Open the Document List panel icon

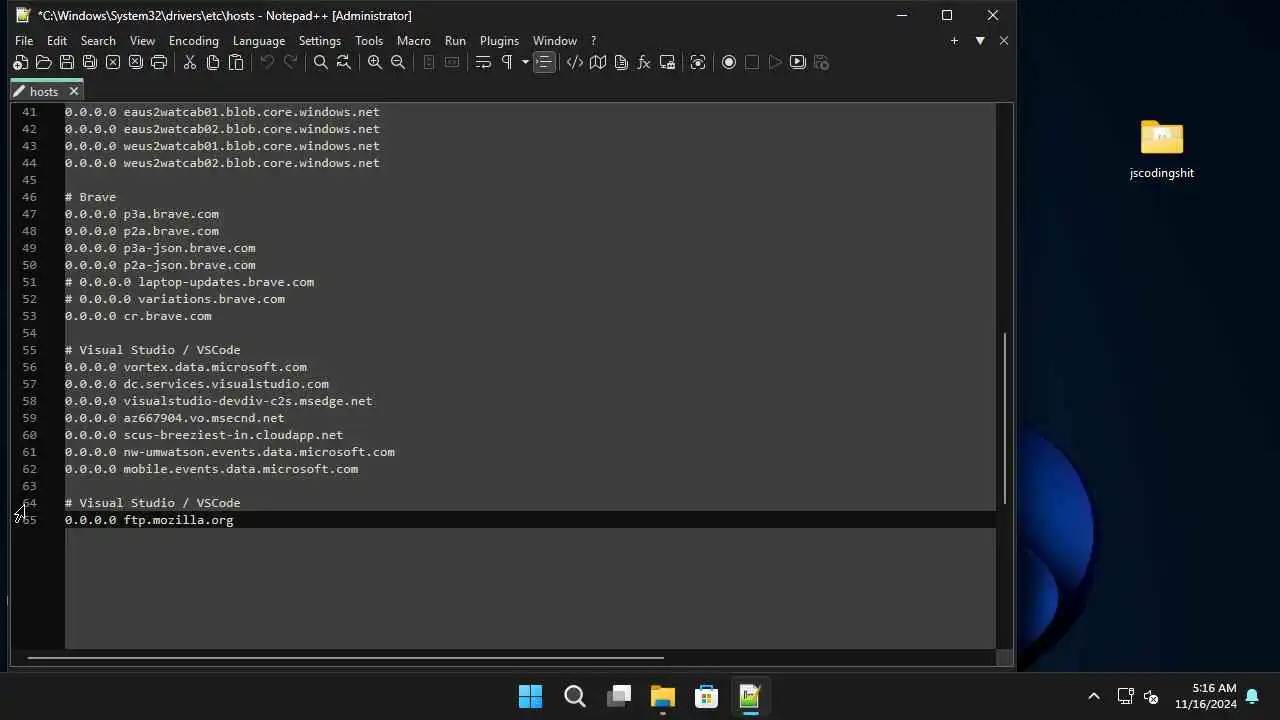point(621,62)
